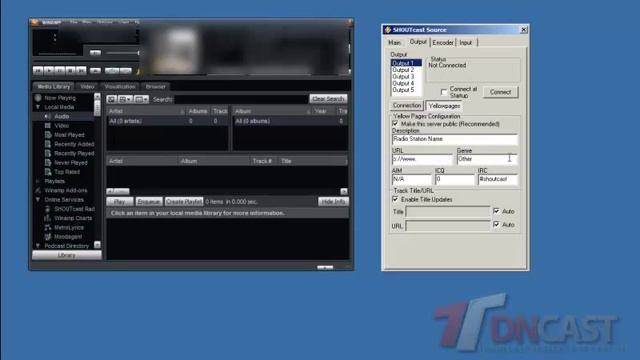Viewport: 640px width, 360px height.
Task: Click the Library button at sidebar bottom
Action: point(67,255)
